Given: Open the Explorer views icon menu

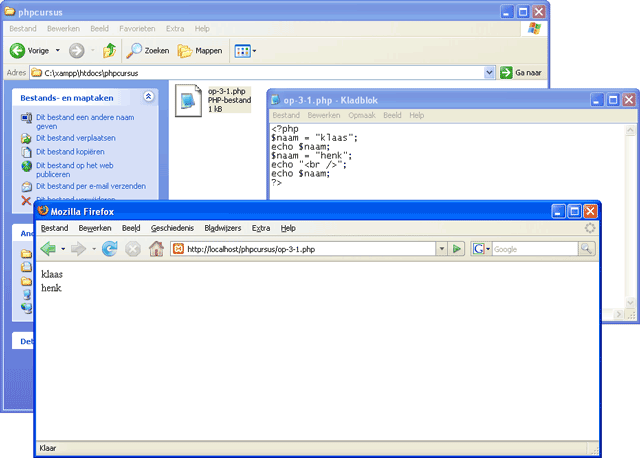Looking at the screenshot, I should [x=245, y=51].
